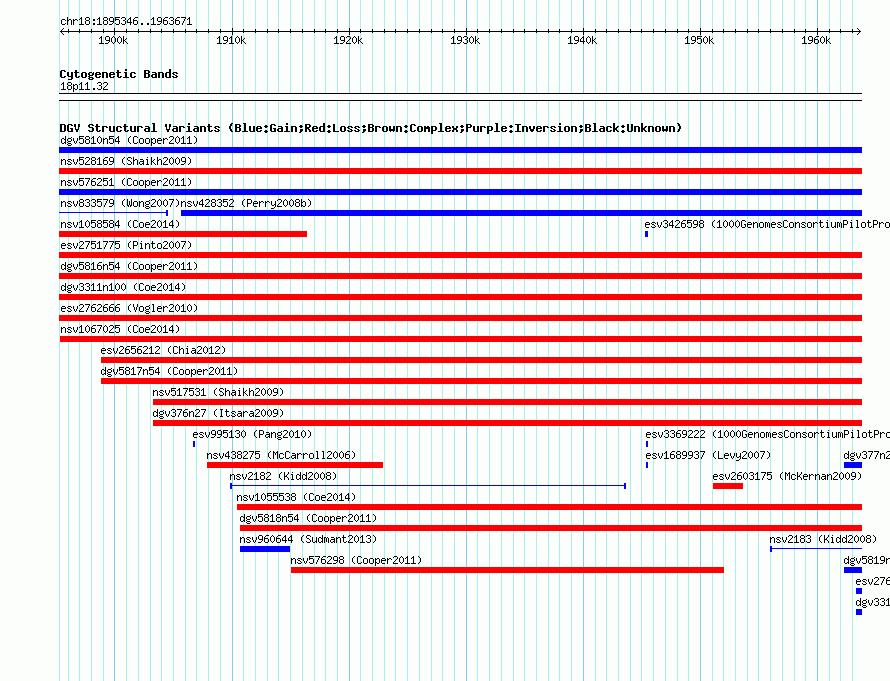Select the esv2762666 (Vogler2010) loss bar
This screenshot has height=681, width=890.
460,318
